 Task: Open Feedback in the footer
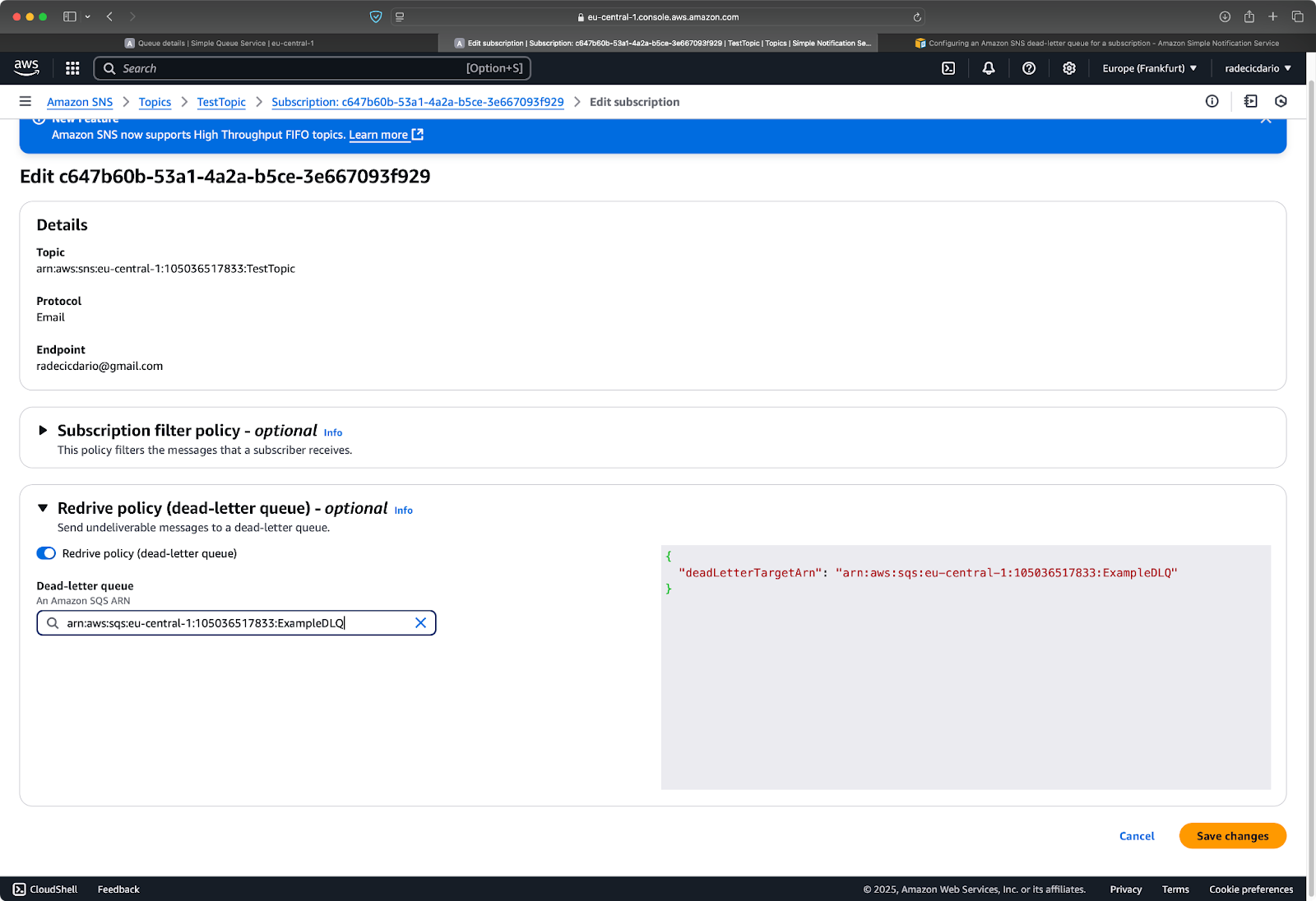pos(118,889)
